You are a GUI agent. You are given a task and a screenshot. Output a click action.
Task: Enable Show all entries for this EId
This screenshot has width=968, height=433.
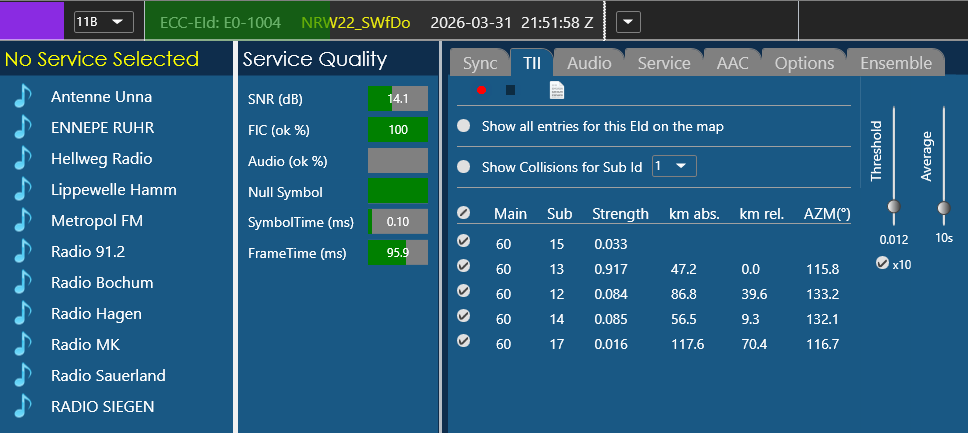point(464,127)
